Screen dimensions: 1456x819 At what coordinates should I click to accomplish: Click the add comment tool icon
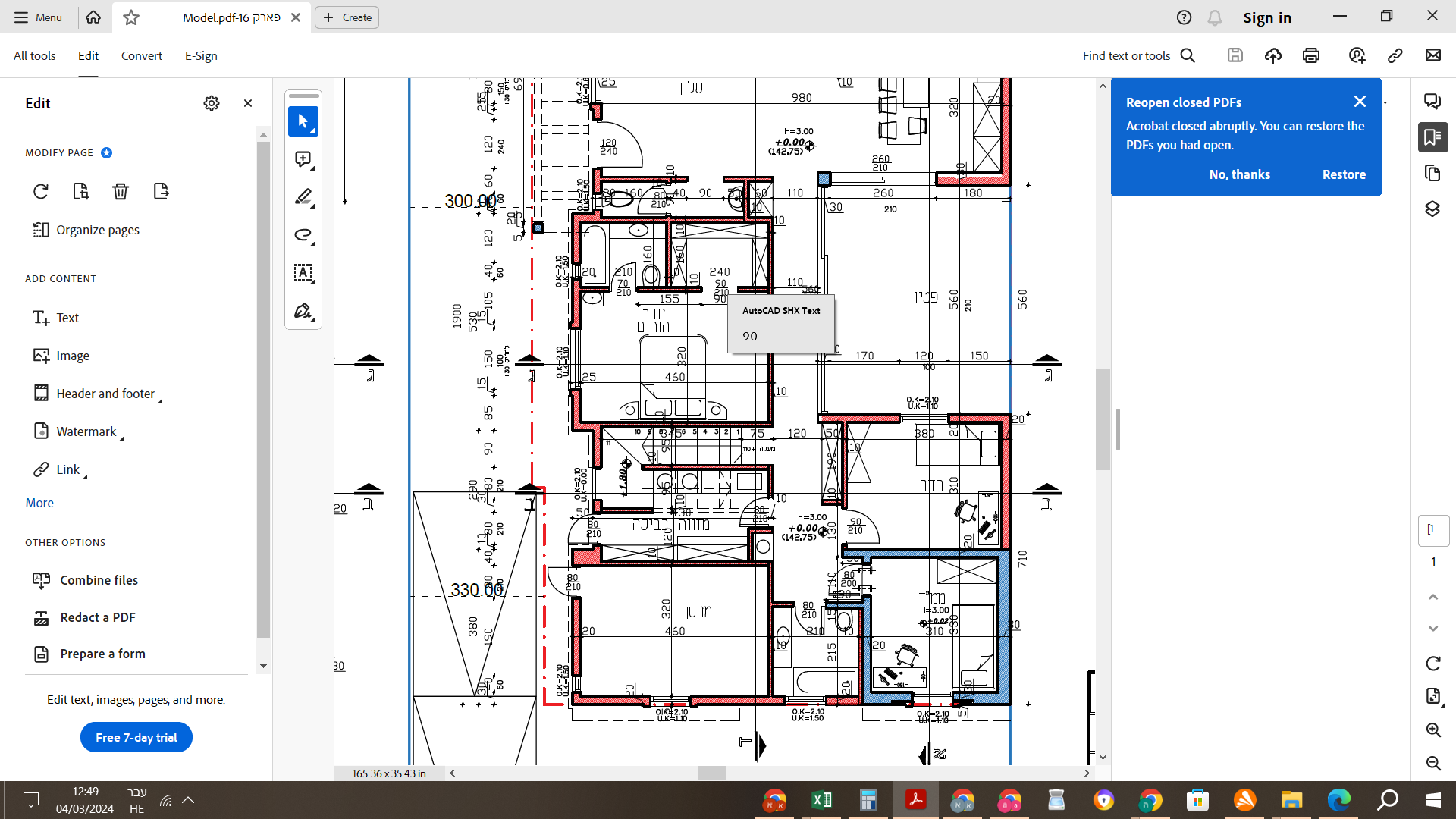[303, 159]
